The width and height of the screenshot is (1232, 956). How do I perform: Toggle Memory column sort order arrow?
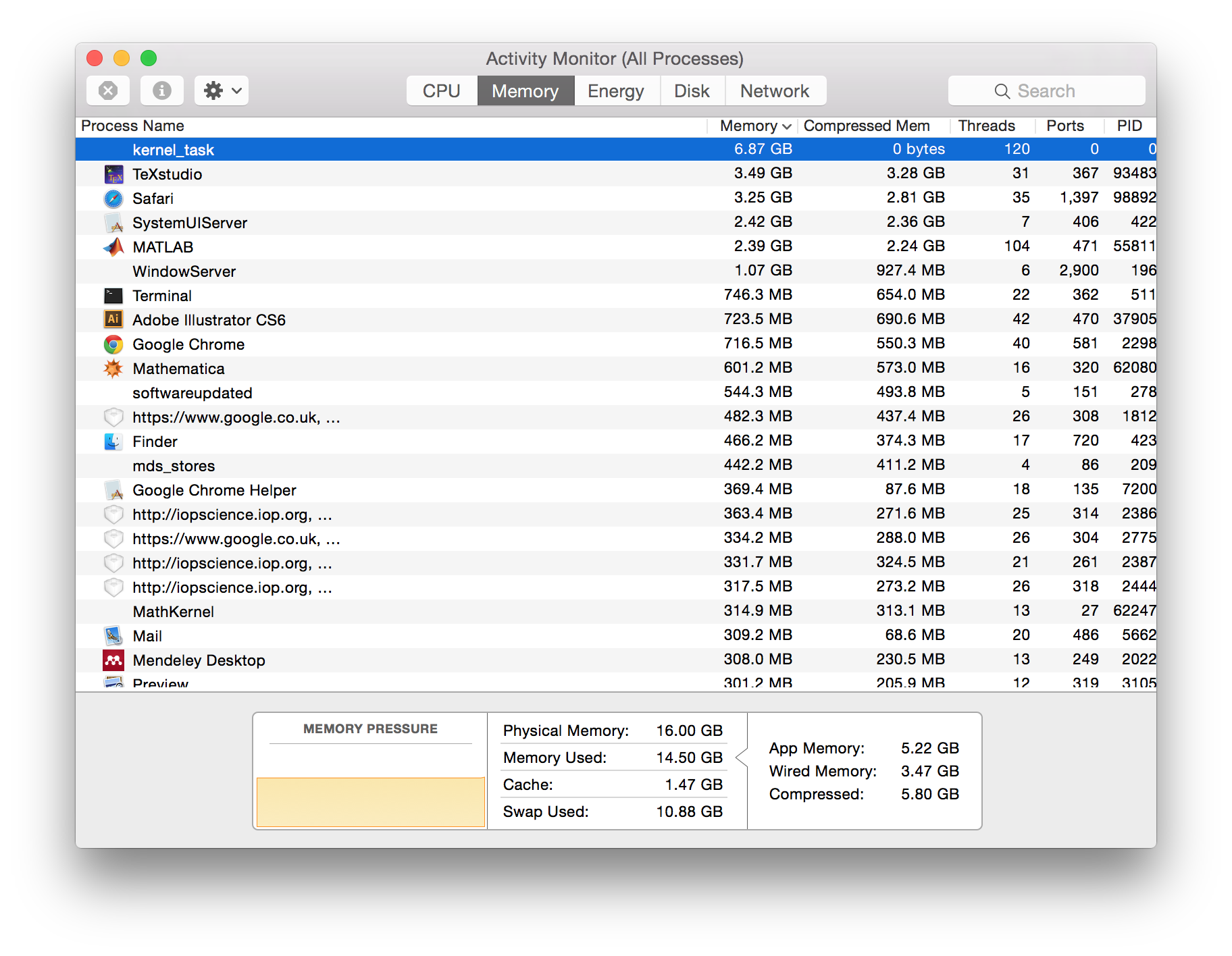(787, 126)
